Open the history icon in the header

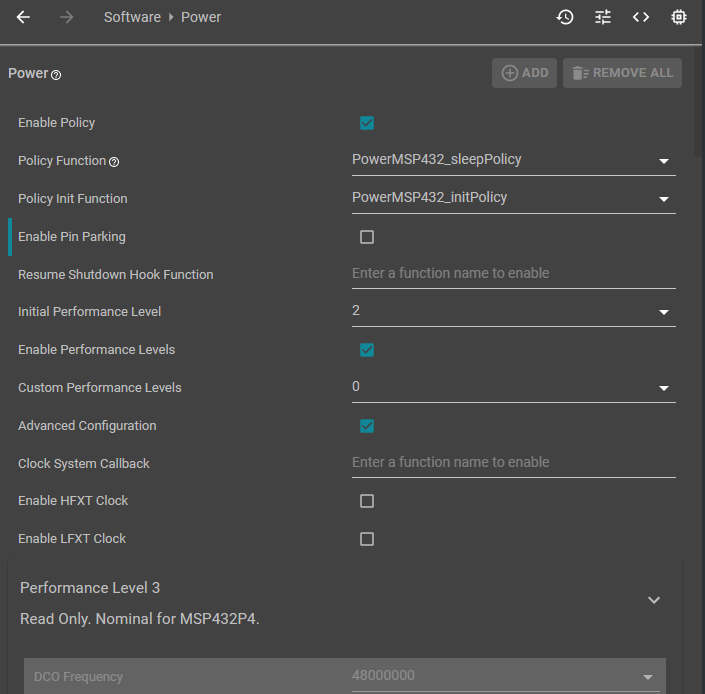tap(565, 17)
